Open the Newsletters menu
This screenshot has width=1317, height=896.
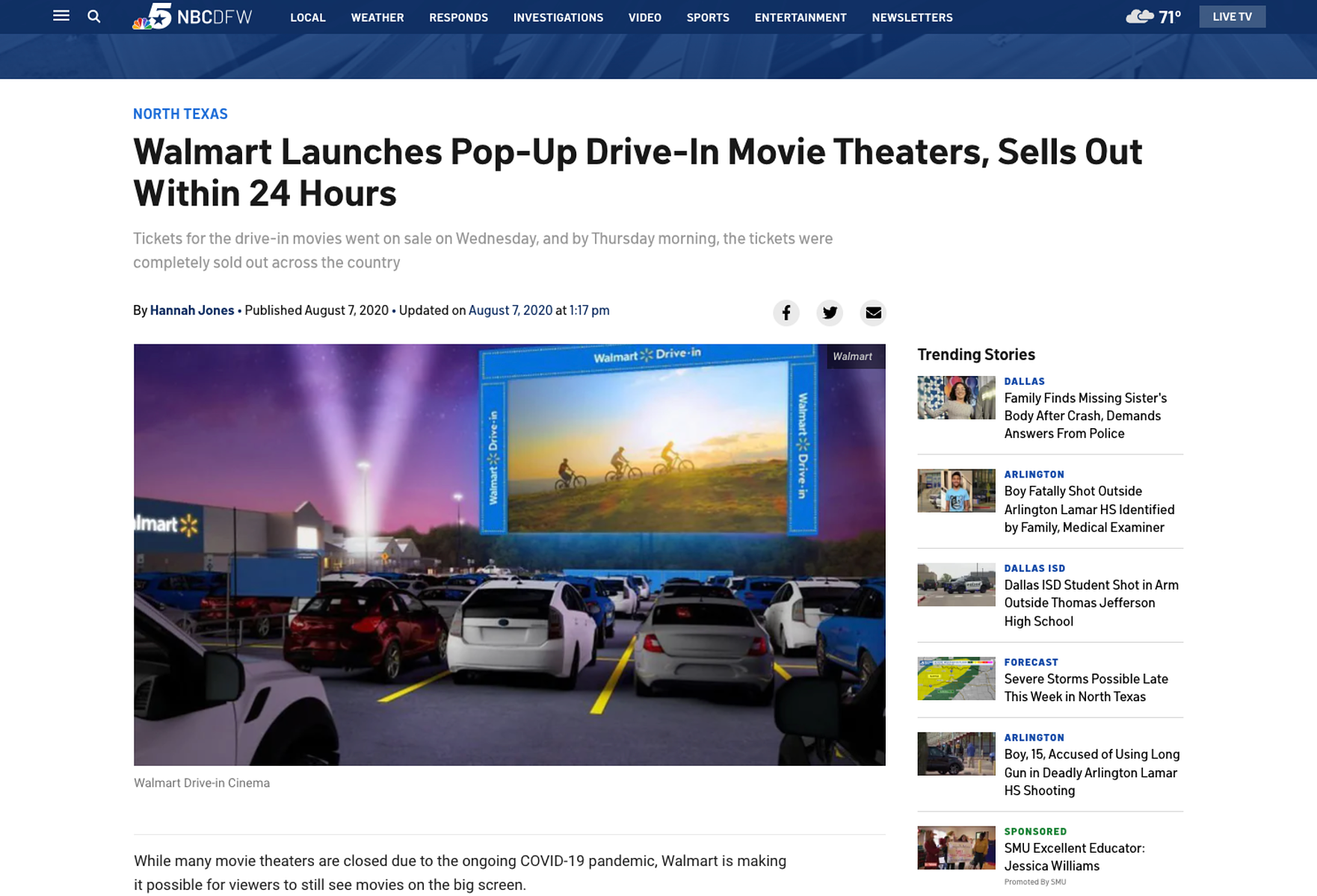pos(912,16)
